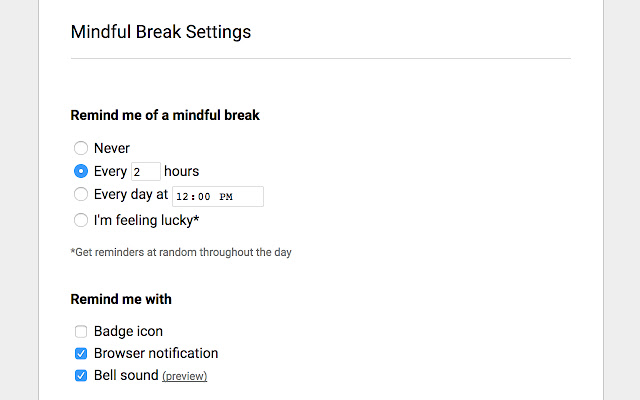Viewport: 640px width, 400px height.
Task: Click the Remind me with heading
Action: (121, 299)
